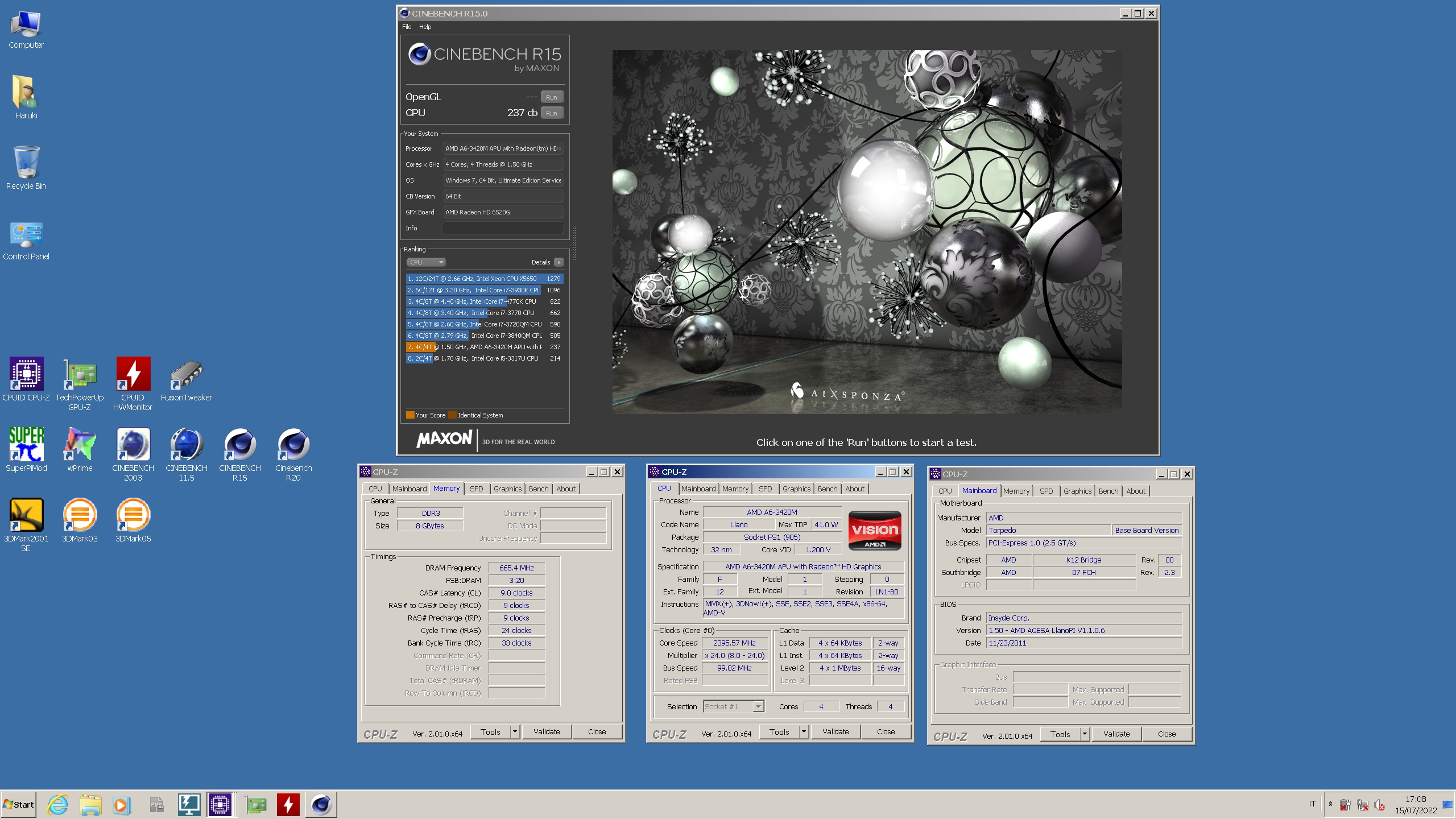Launch CPUID HWMonitor shortcut

pos(133,383)
